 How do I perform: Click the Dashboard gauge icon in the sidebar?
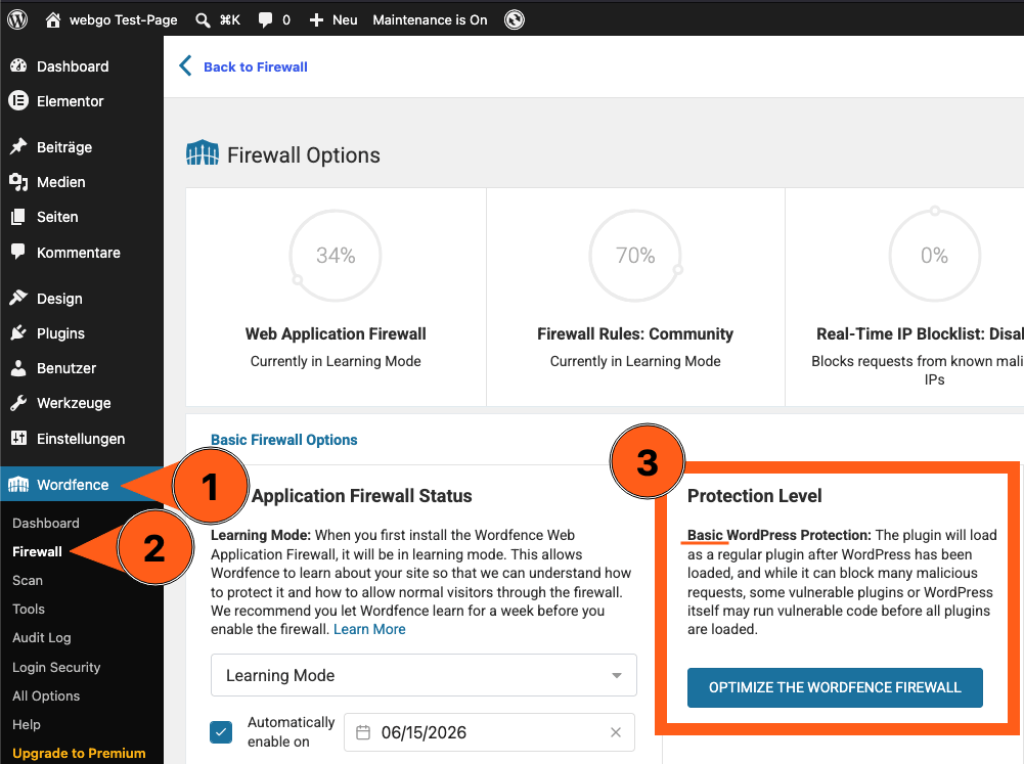[x=18, y=66]
